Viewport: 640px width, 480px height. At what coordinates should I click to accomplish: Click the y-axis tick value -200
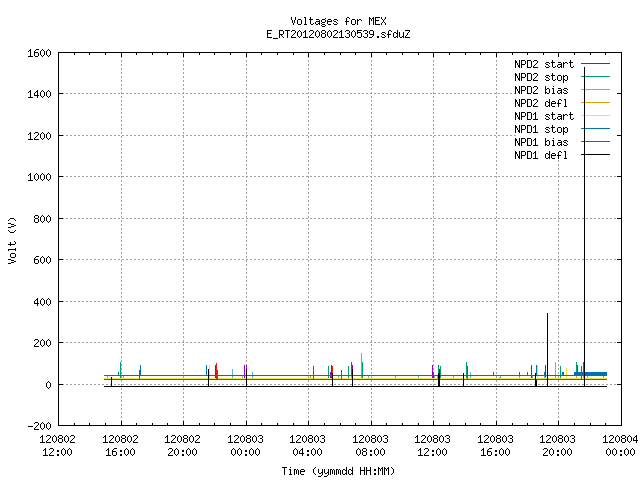[40, 426]
